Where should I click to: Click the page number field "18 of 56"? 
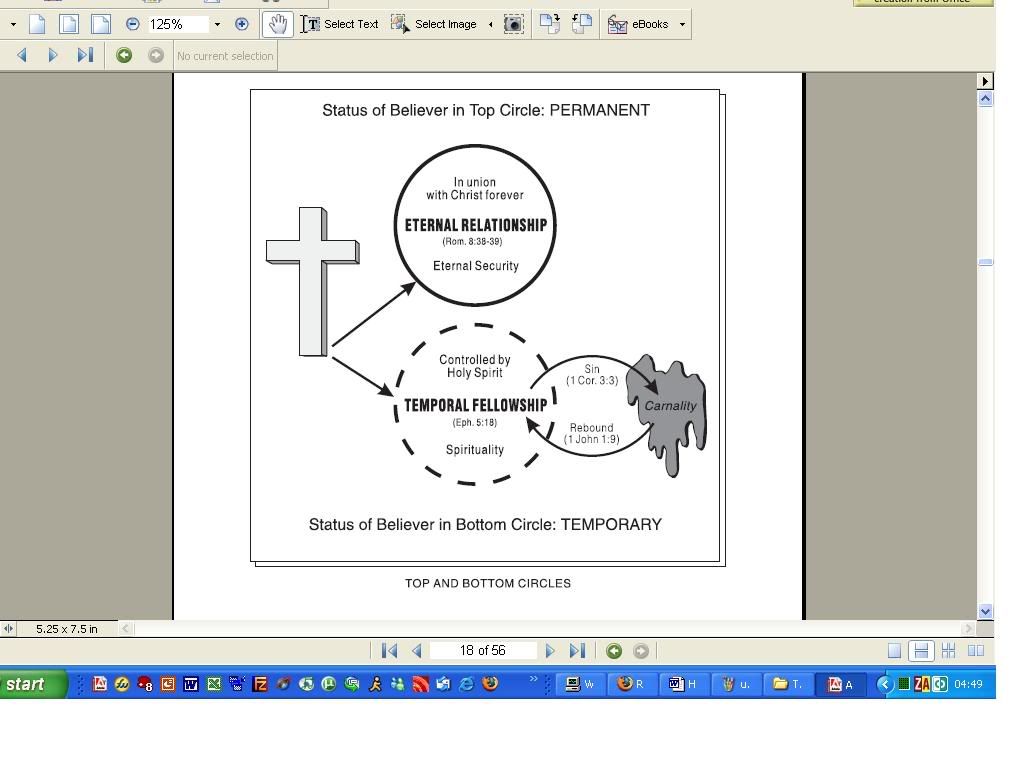(x=483, y=651)
